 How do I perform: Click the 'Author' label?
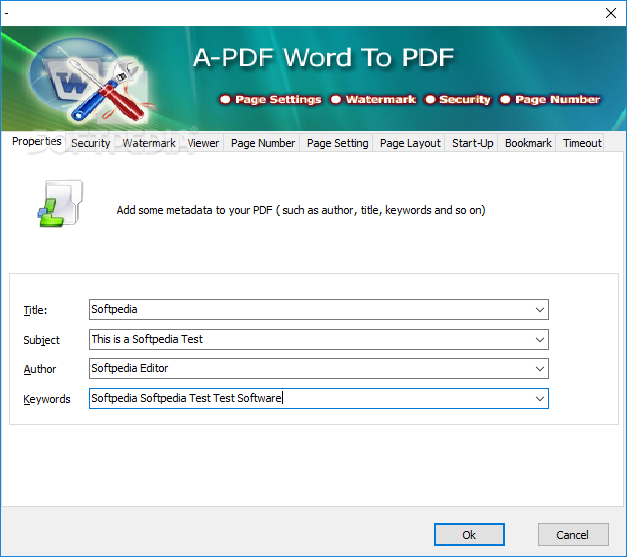point(40,369)
